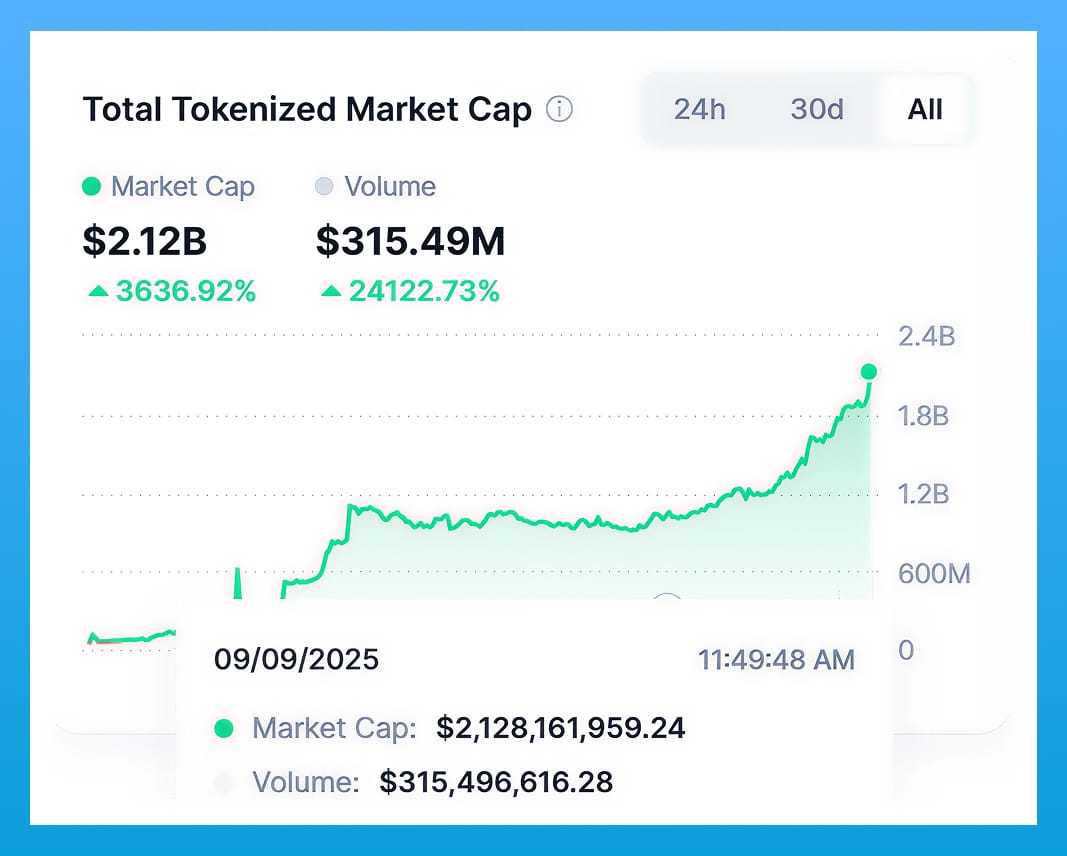Click the date 09/09/2025 in the tooltip
This screenshot has width=1067, height=856.
297,659
